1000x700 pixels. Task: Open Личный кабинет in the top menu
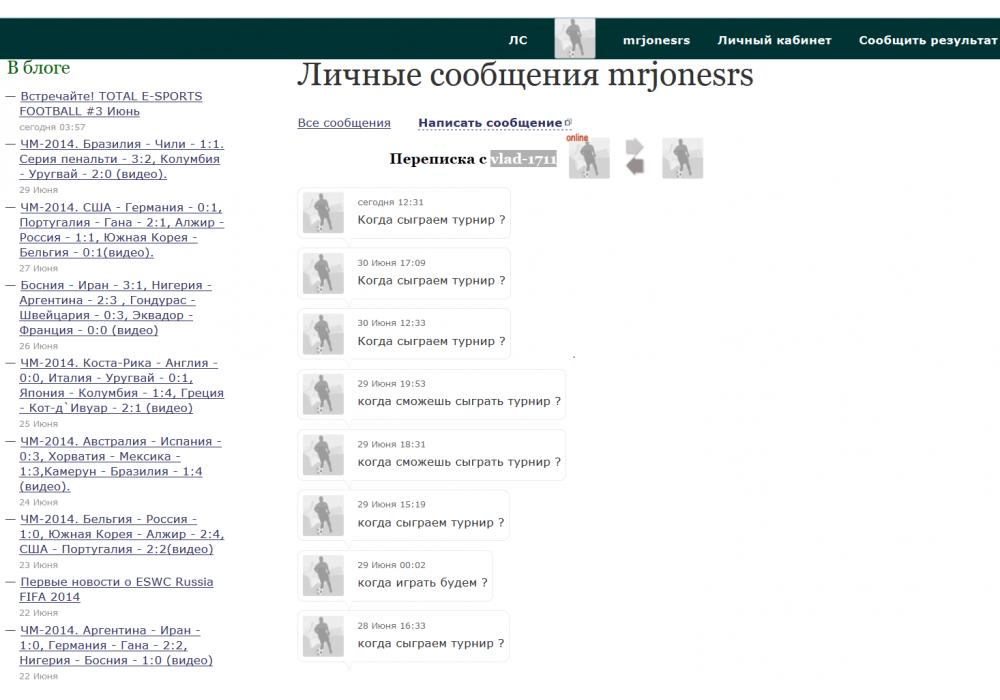pyautogui.click(x=774, y=41)
